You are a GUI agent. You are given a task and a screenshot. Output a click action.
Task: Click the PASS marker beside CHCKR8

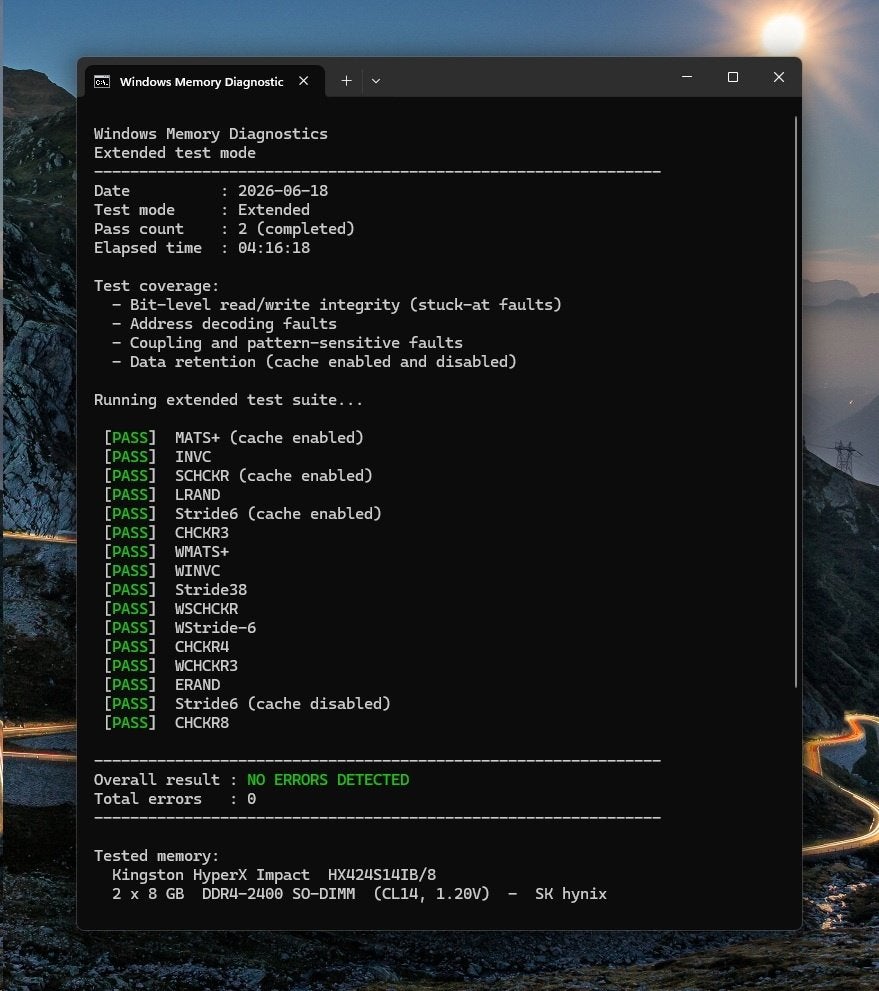point(130,723)
